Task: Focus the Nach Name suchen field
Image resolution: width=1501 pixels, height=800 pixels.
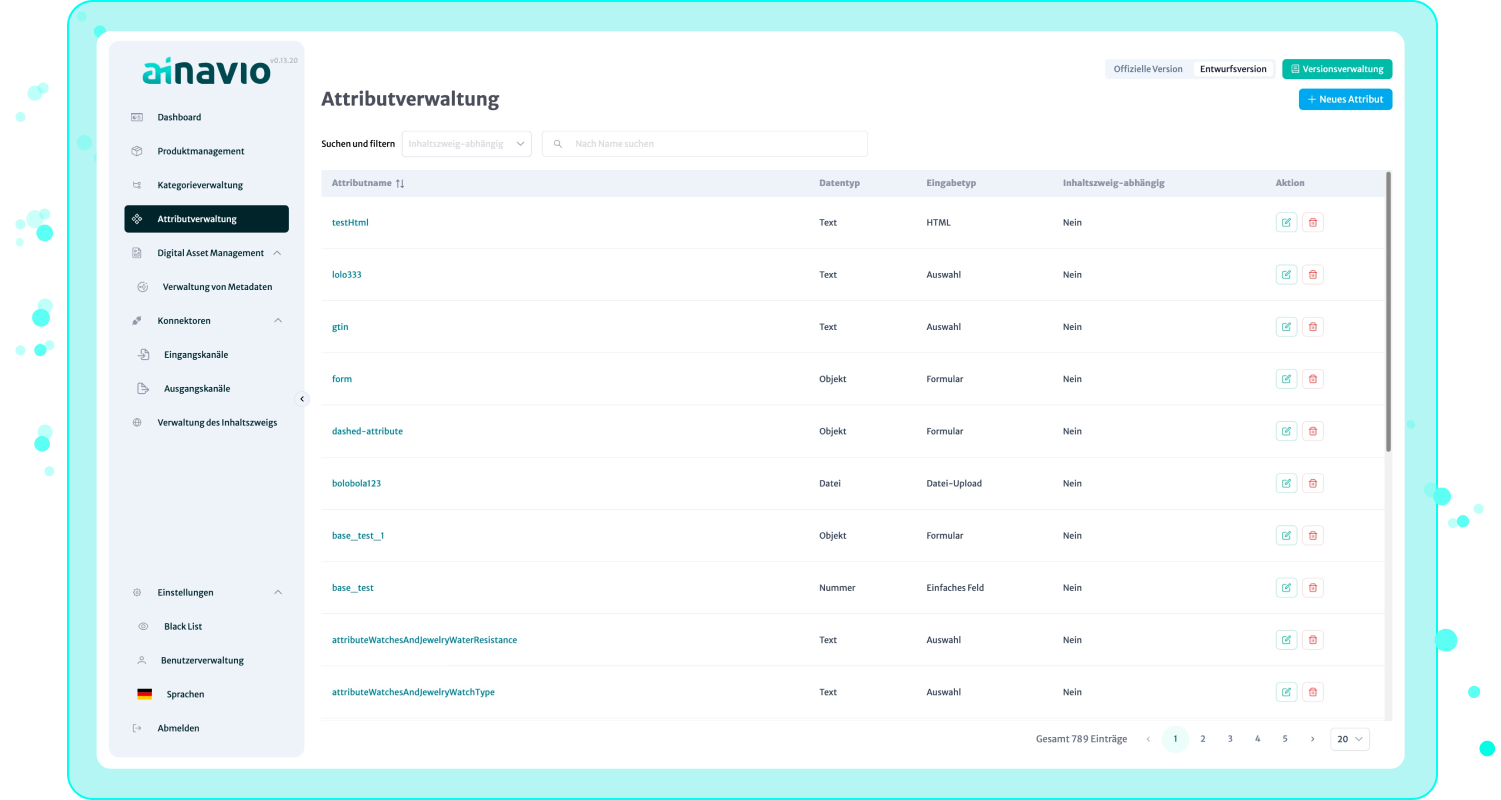Action: point(705,144)
